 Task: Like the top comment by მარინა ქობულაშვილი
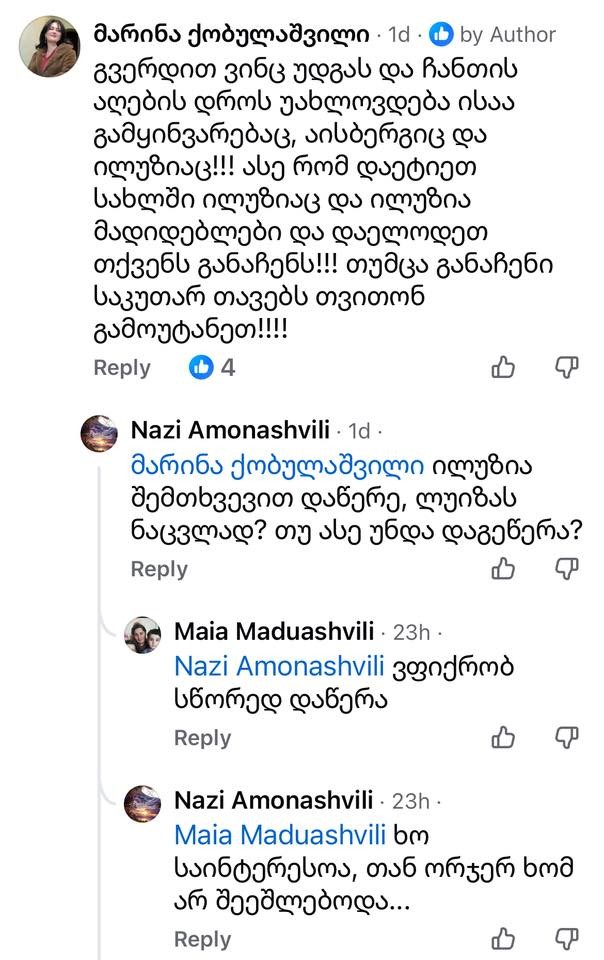(x=504, y=367)
